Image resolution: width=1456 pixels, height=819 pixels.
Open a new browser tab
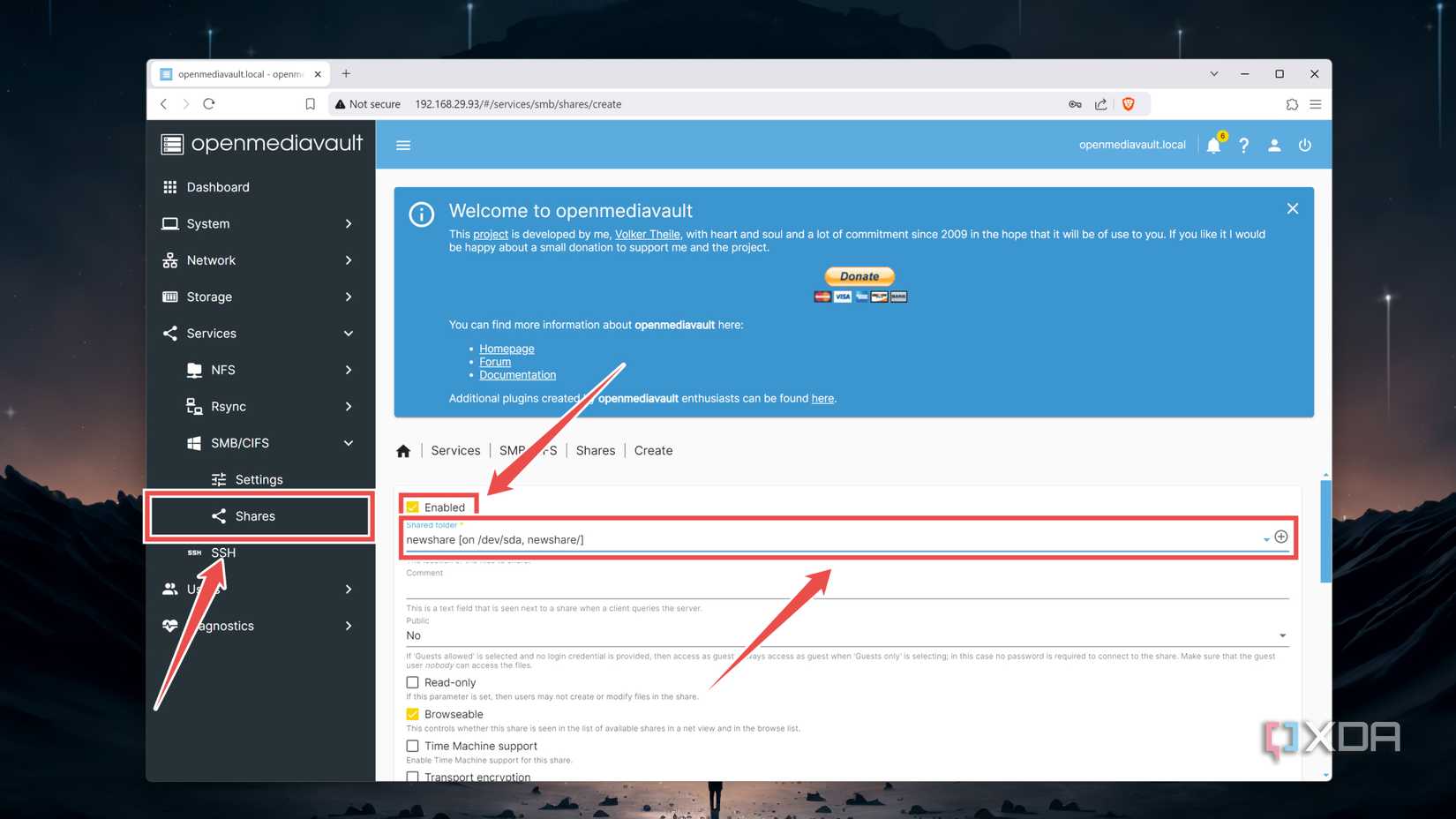click(x=346, y=74)
